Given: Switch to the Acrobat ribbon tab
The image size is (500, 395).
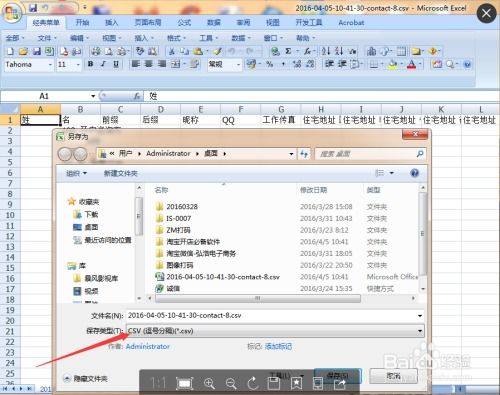Looking at the screenshot, I should coord(351,23).
